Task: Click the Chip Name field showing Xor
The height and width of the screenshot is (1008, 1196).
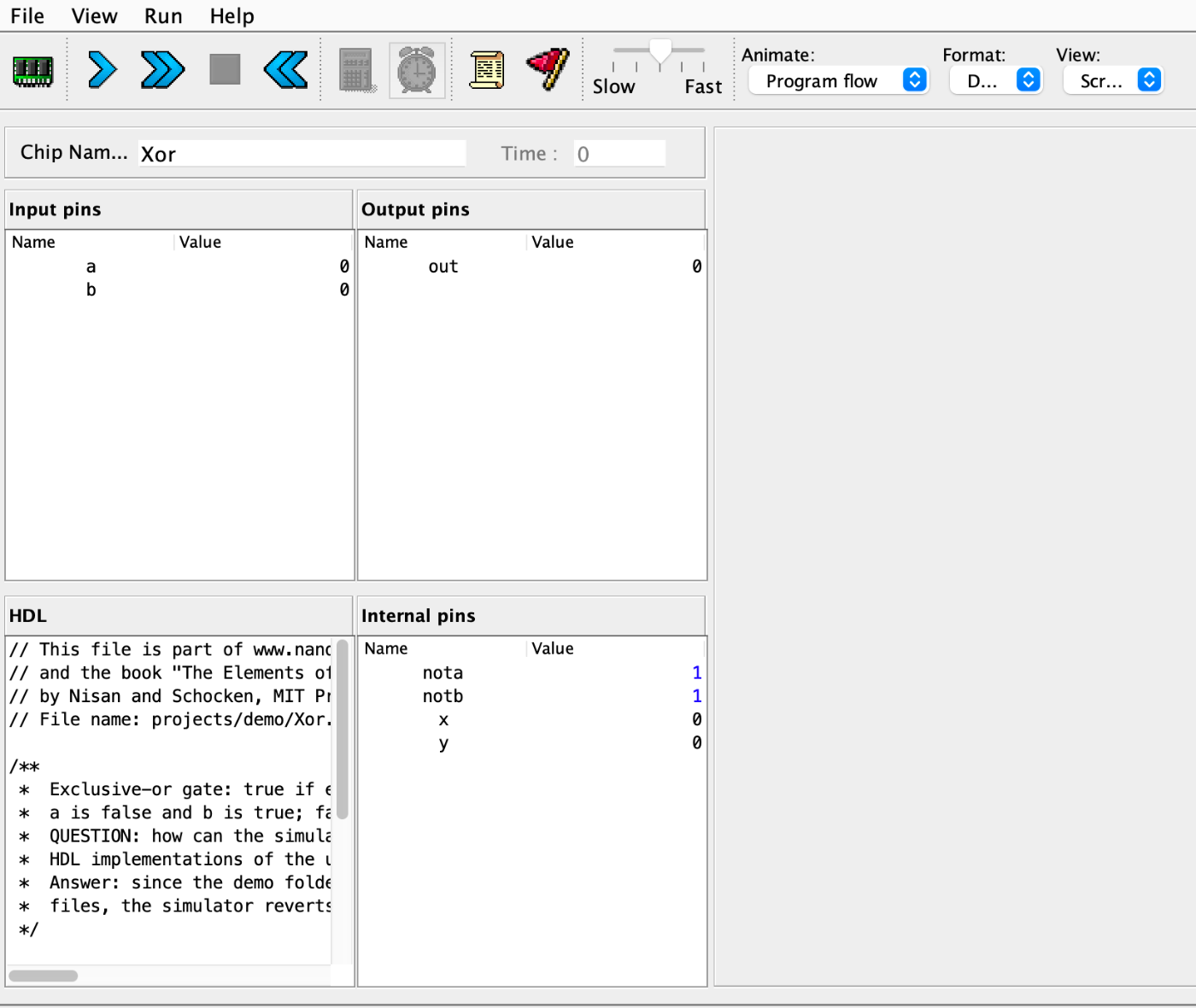Action: [302, 154]
